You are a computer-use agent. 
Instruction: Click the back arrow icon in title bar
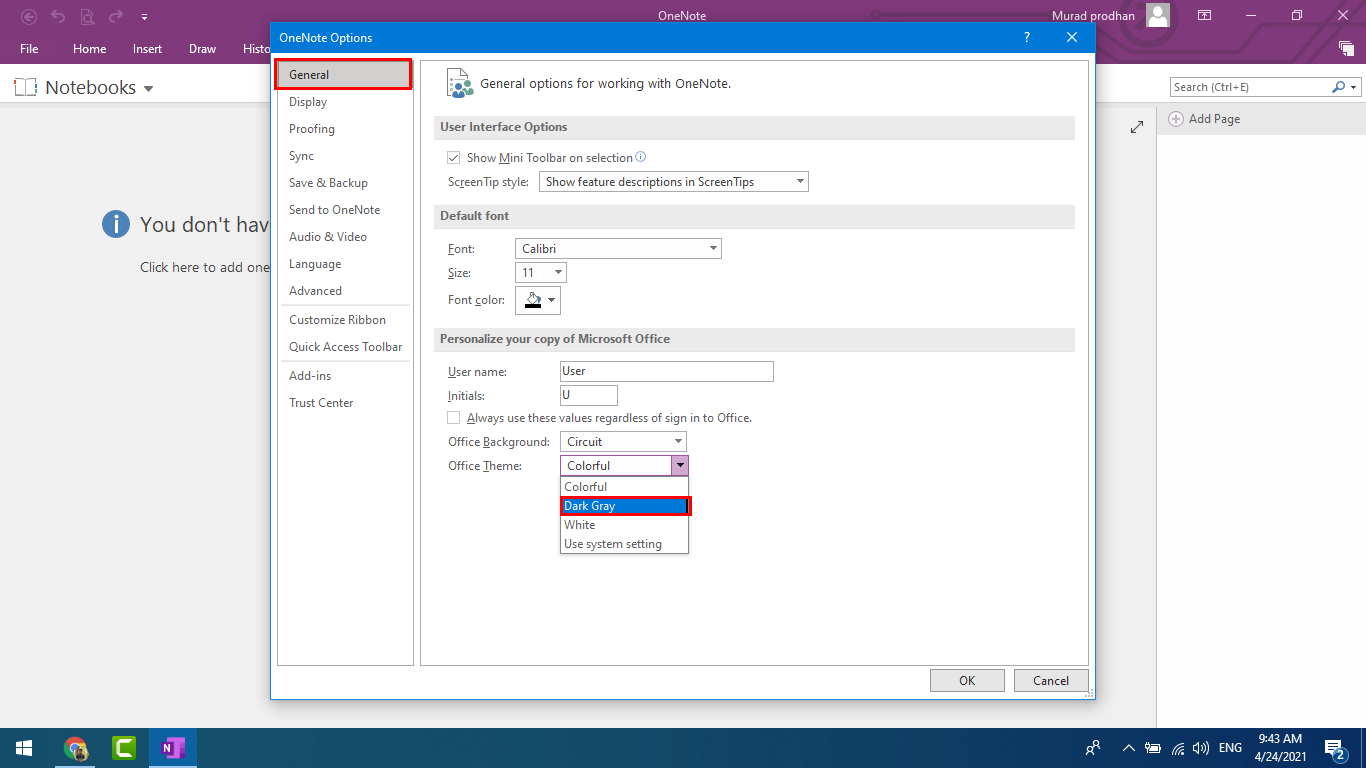point(30,16)
